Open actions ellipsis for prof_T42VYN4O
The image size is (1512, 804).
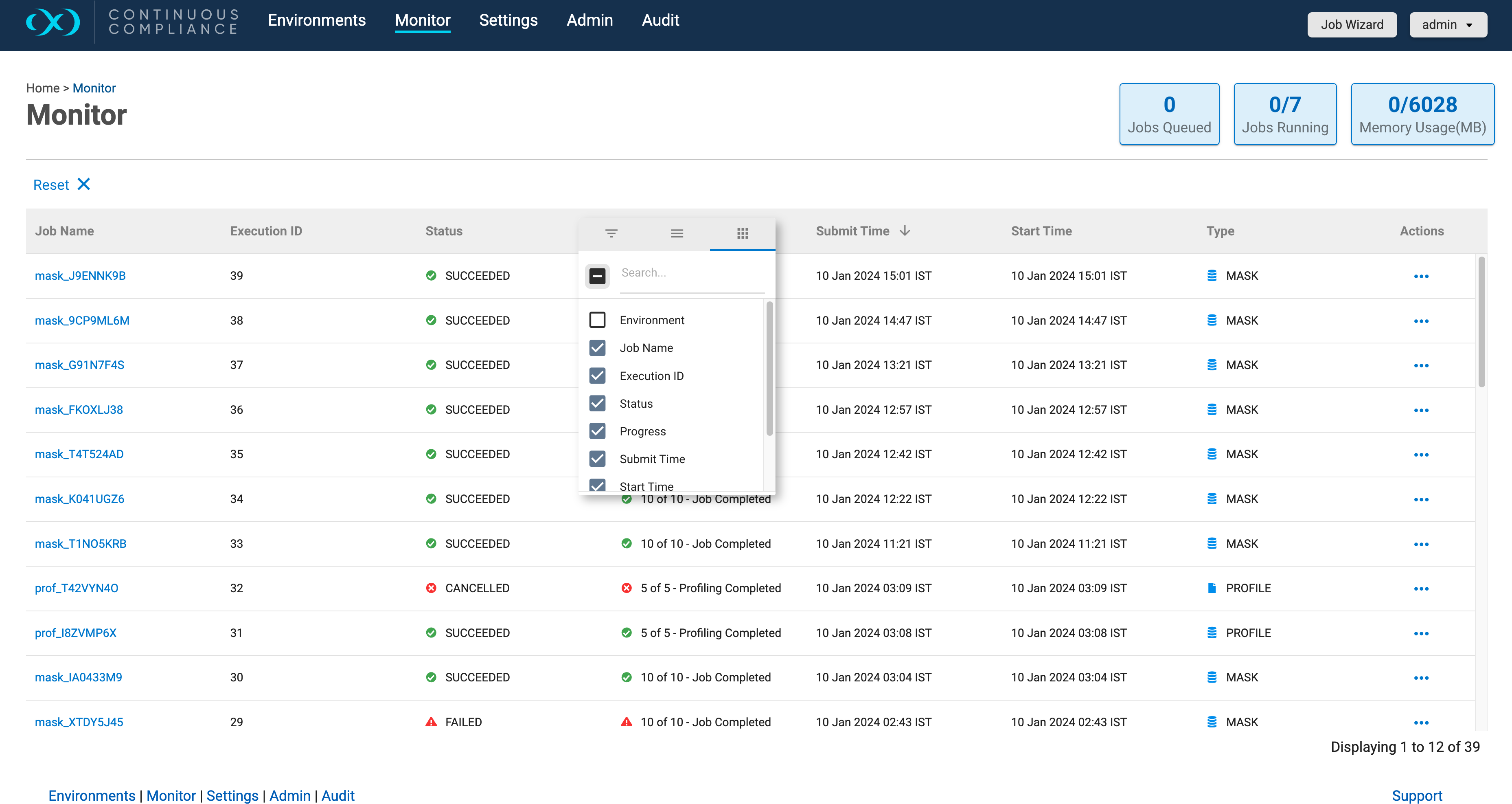pos(1421,589)
